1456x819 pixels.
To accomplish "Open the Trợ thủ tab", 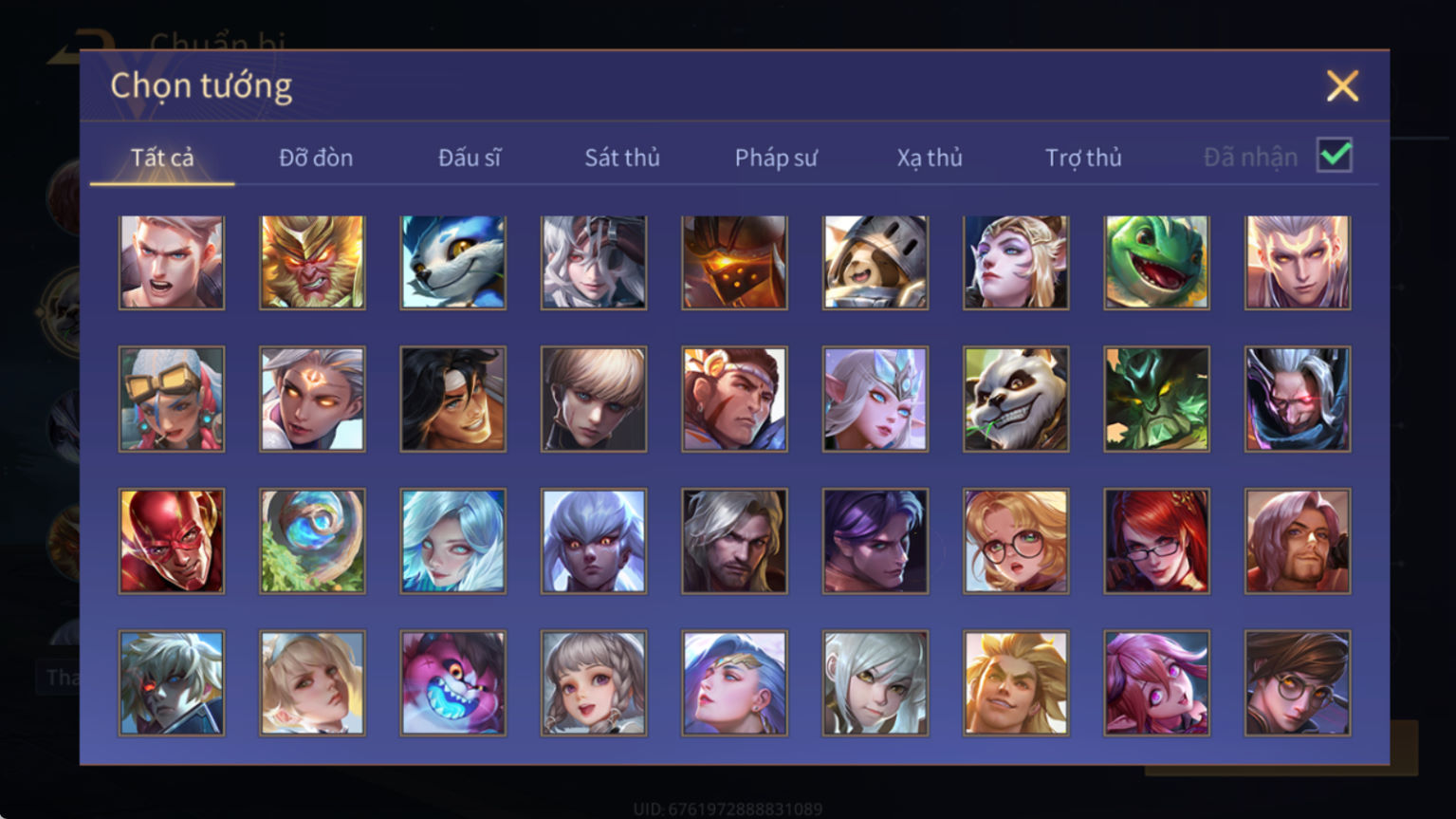I will [1083, 158].
